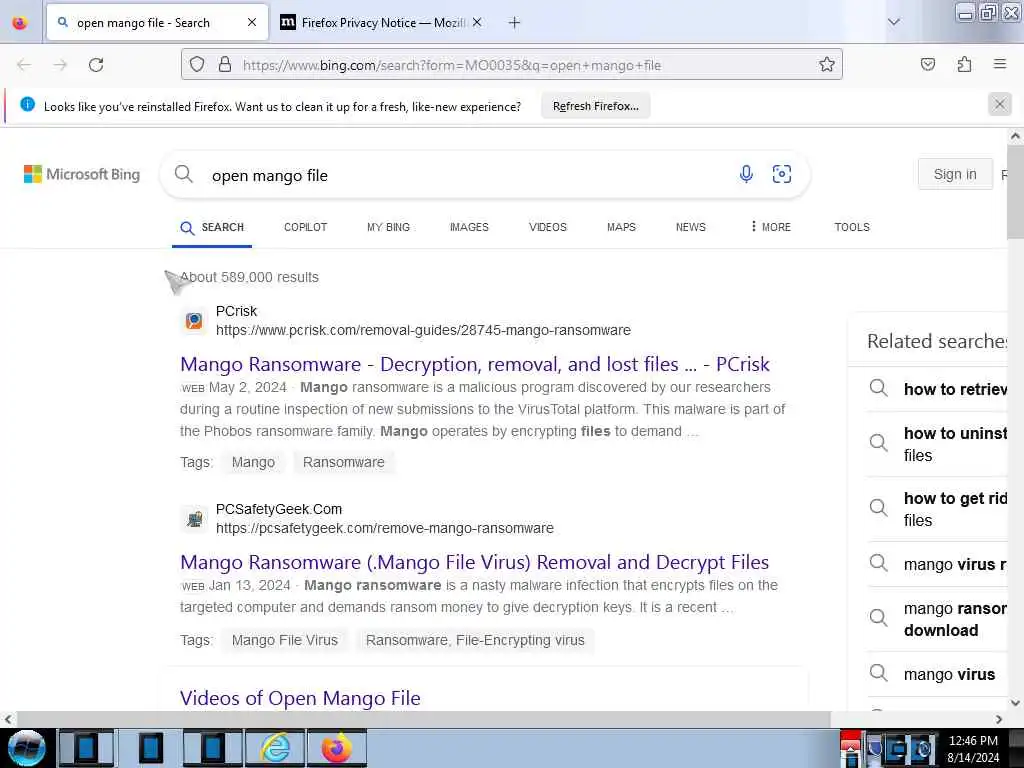
Task: Switch to the Firefox Privacy Notice tab
Action: pyautogui.click(x=382, y=23)
